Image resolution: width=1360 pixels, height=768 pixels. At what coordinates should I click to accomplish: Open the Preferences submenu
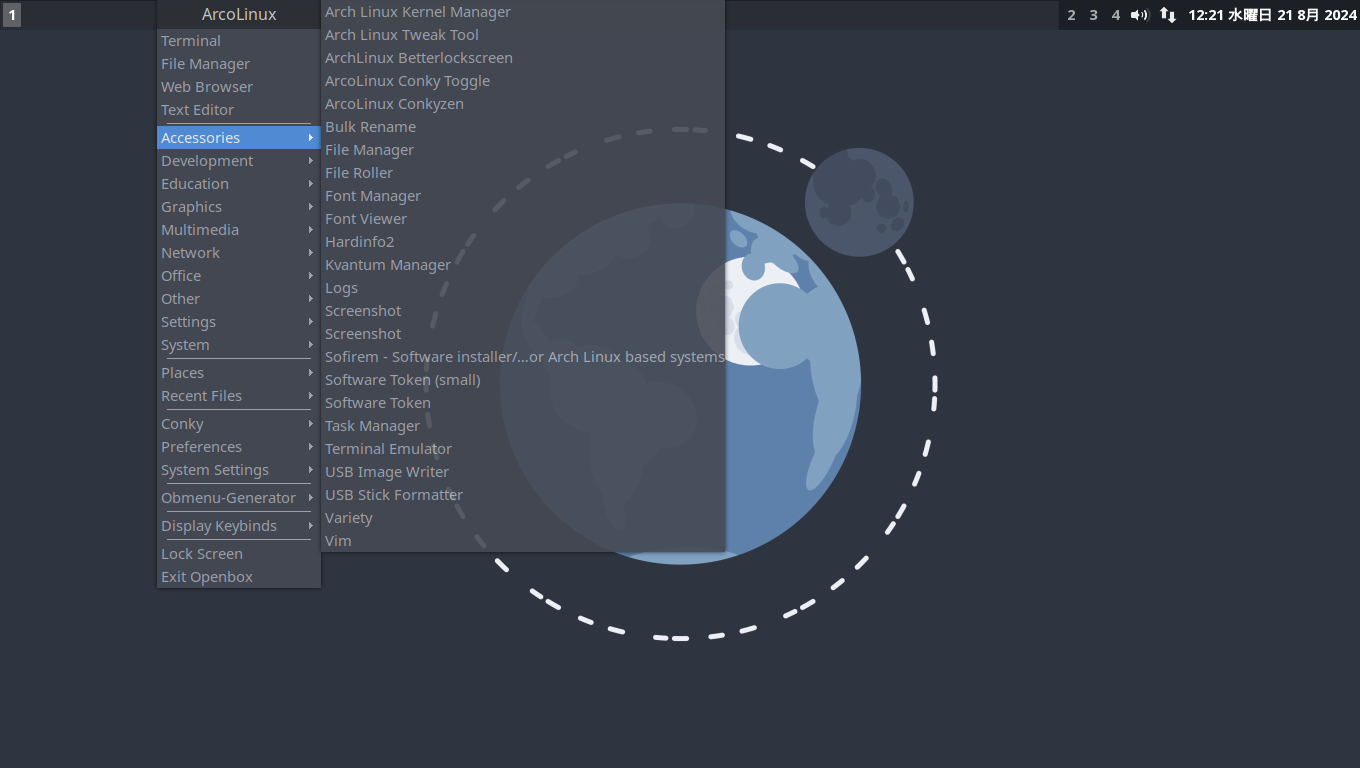239,447
